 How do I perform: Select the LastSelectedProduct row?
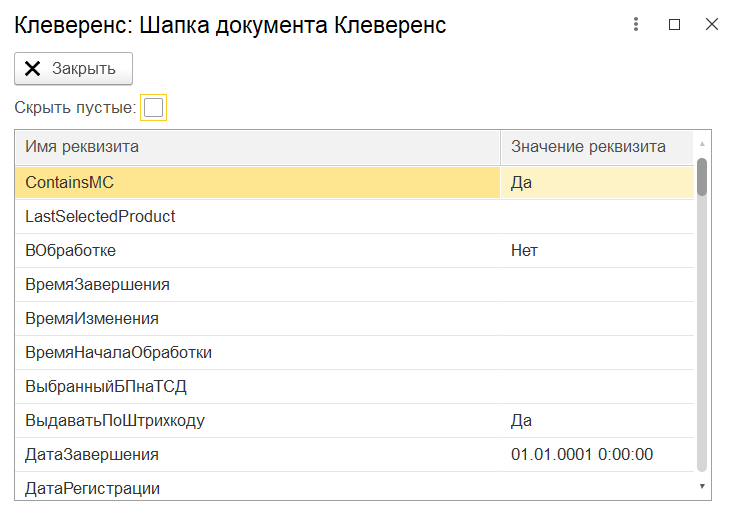(354, 217)
